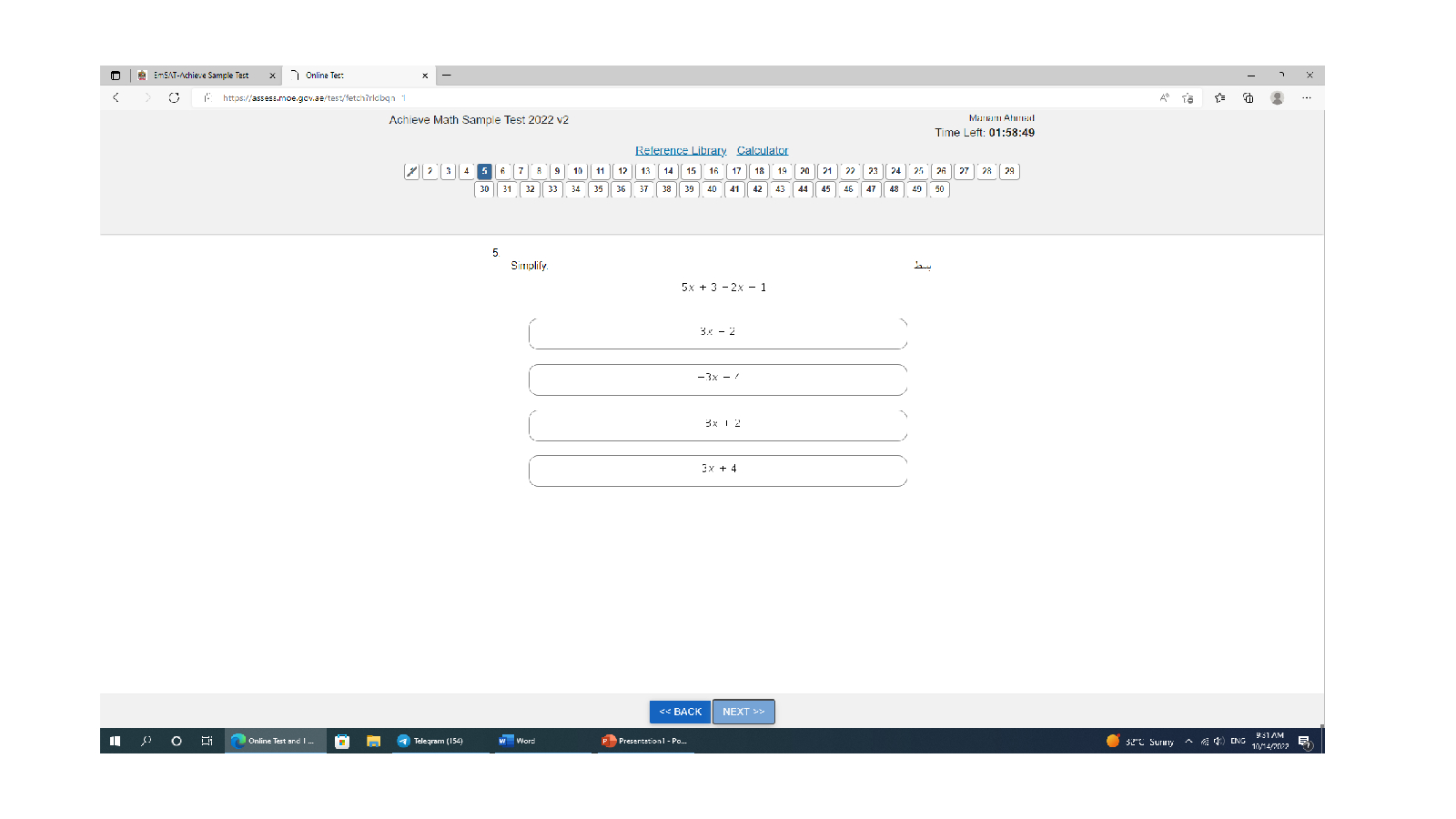Select answer option 3x − 2

tap(717, 333)
